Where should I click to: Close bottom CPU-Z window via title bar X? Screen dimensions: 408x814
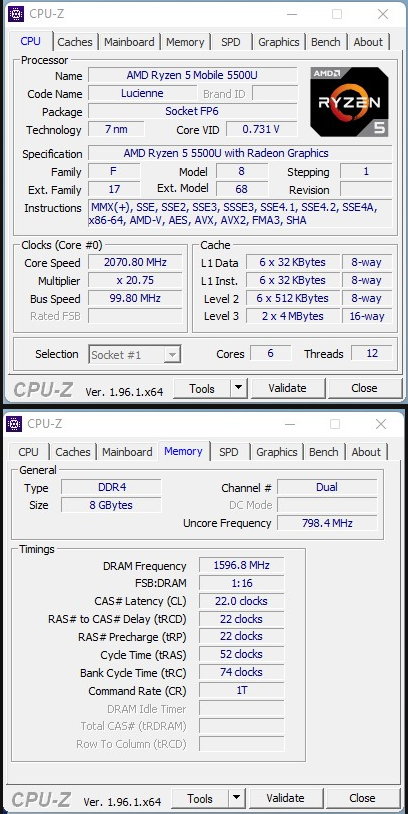click(380, 424)
